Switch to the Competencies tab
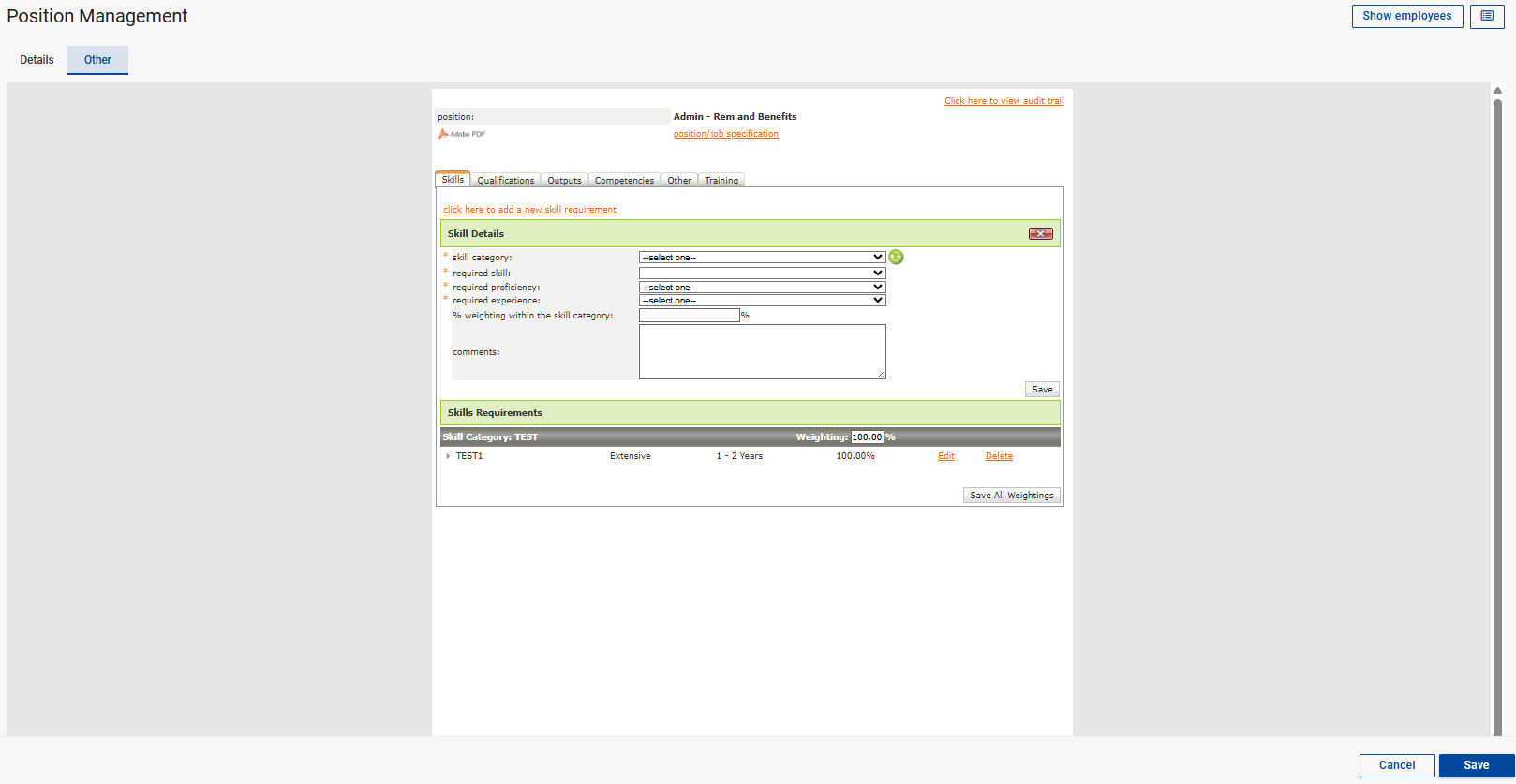This screenshot has width=1516, height=784. pos(624,181)
